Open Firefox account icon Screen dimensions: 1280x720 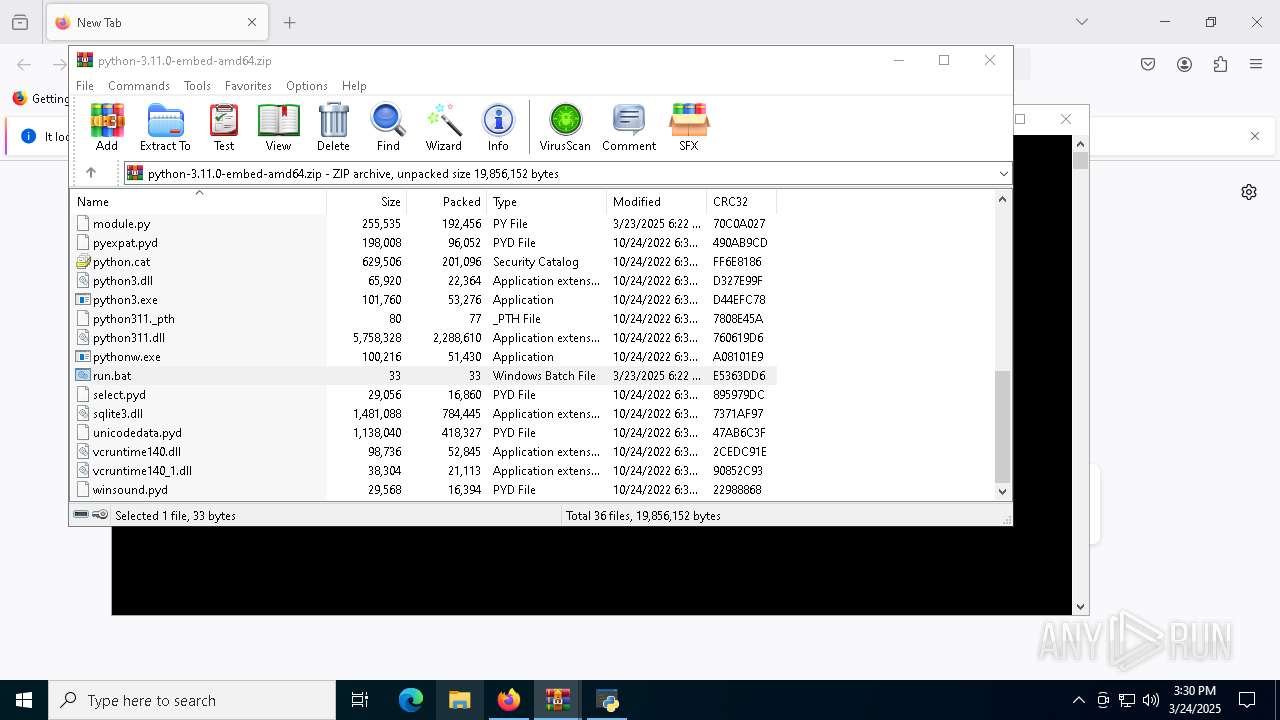click(1184, 64)
